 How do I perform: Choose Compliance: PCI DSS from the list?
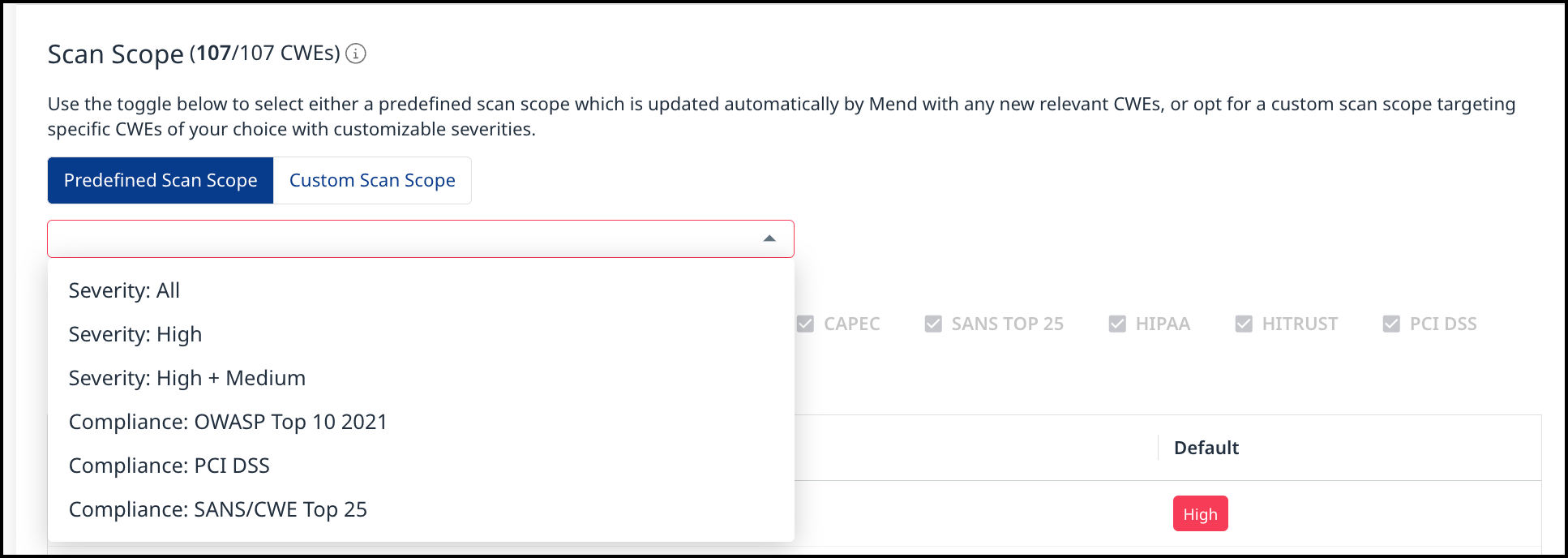[169, 466]
